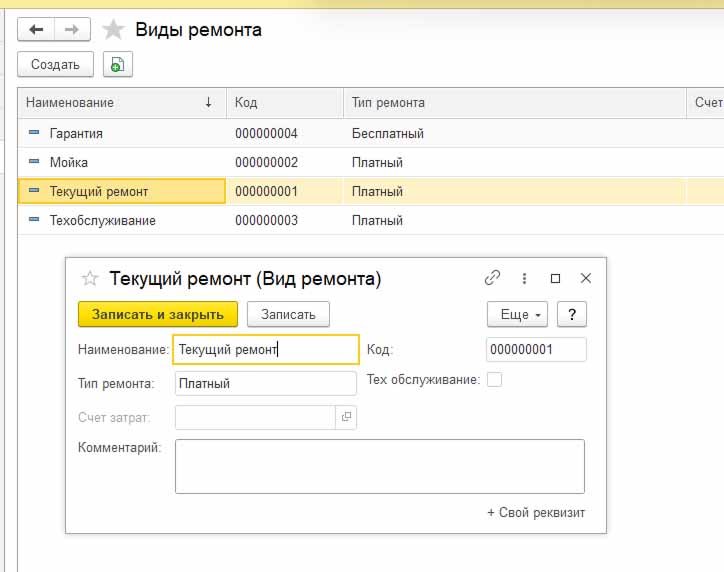Star the Текущий ремонт dialog as favorite
724x572 pixels.
(90, 279)
